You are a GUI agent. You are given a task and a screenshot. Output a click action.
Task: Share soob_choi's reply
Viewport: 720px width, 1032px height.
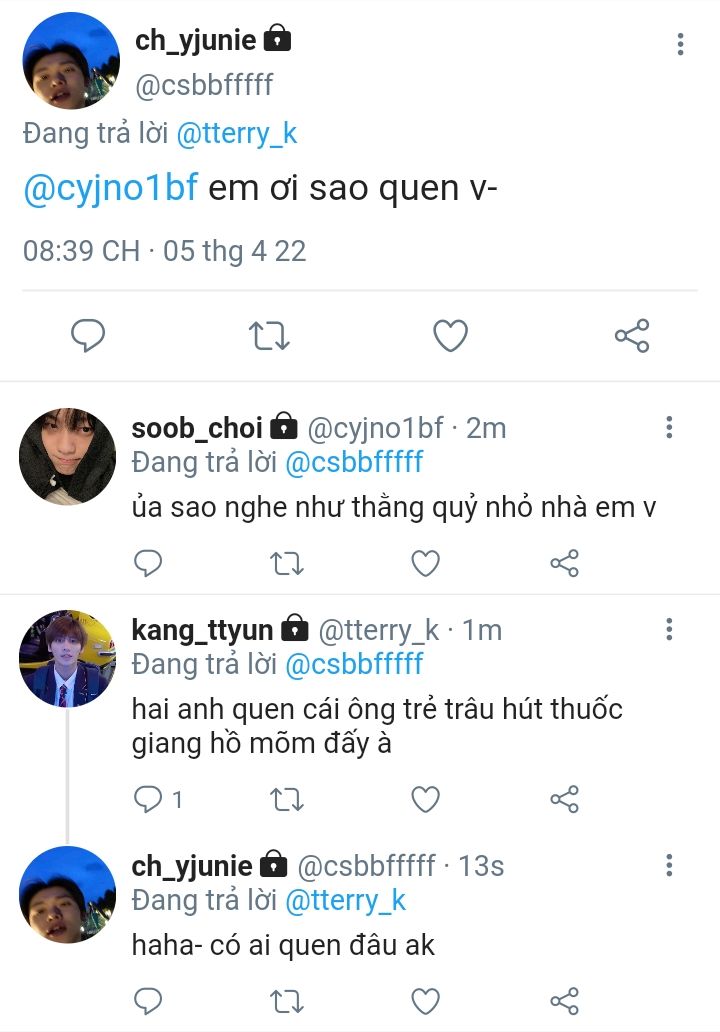(x=565, y=564)
